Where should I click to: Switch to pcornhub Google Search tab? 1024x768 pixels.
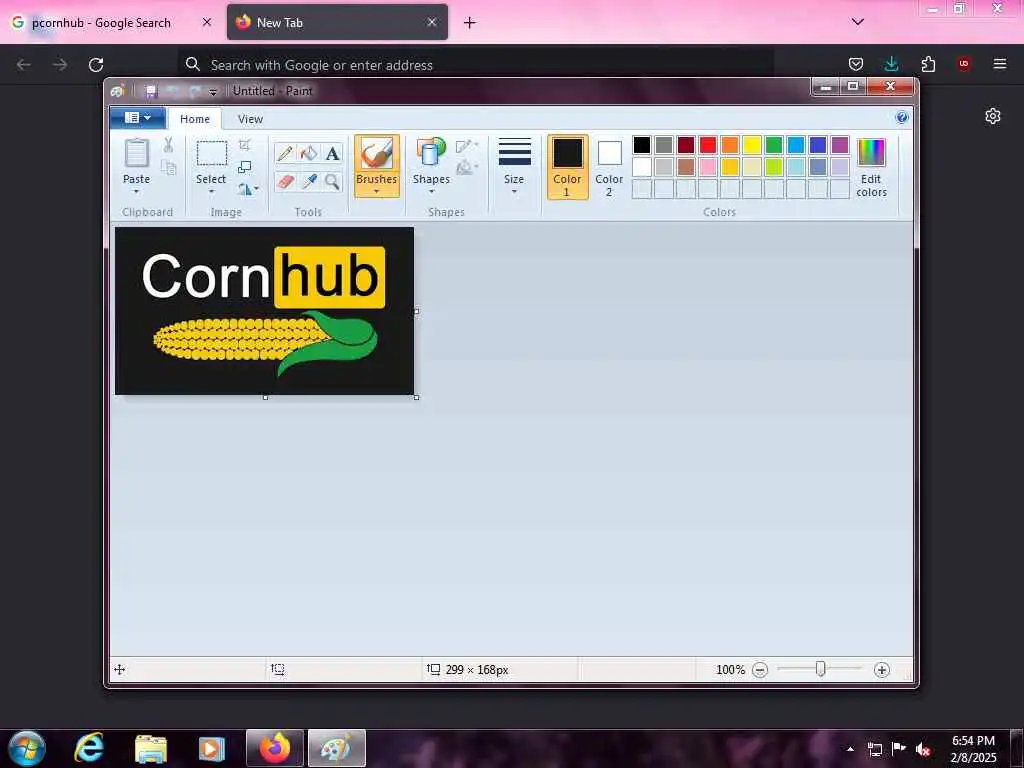tap(112, 22)
